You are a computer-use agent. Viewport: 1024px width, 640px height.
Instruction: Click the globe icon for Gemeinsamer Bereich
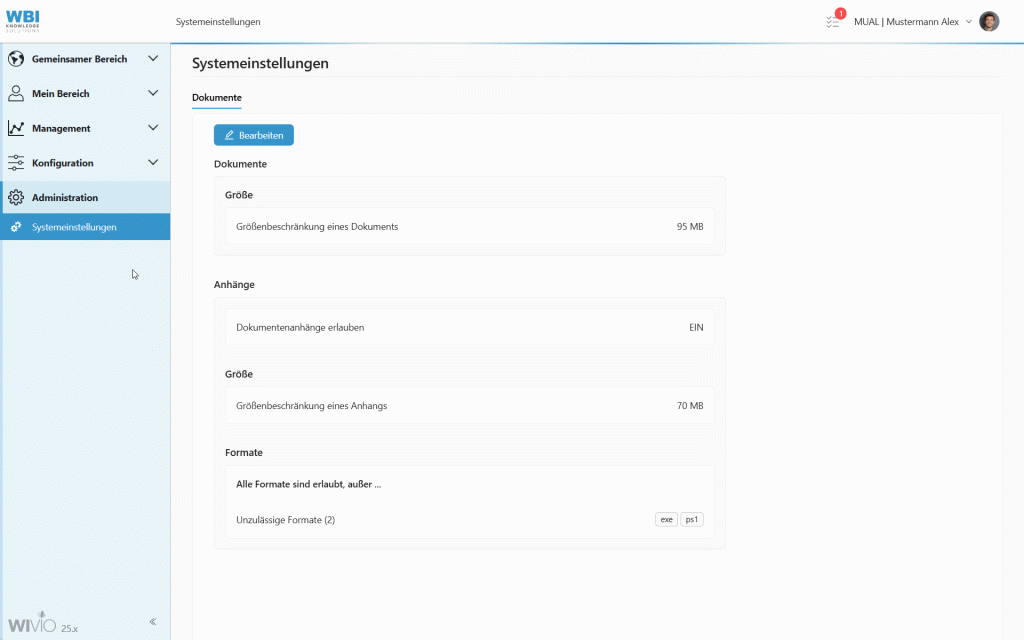(16, 58)
